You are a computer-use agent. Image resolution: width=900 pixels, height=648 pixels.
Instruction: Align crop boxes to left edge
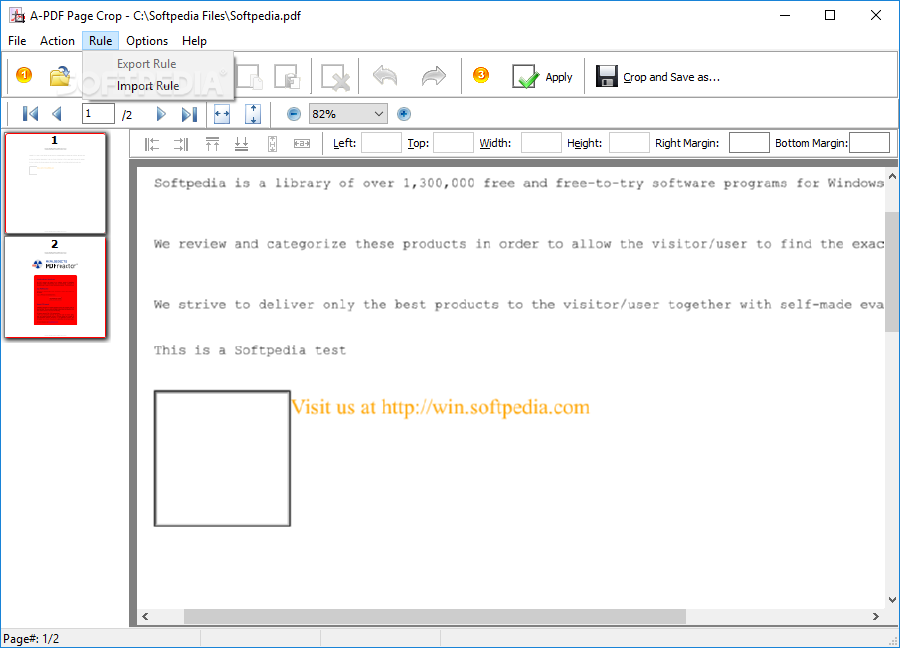pyautogui.click(x=152, y=144)
